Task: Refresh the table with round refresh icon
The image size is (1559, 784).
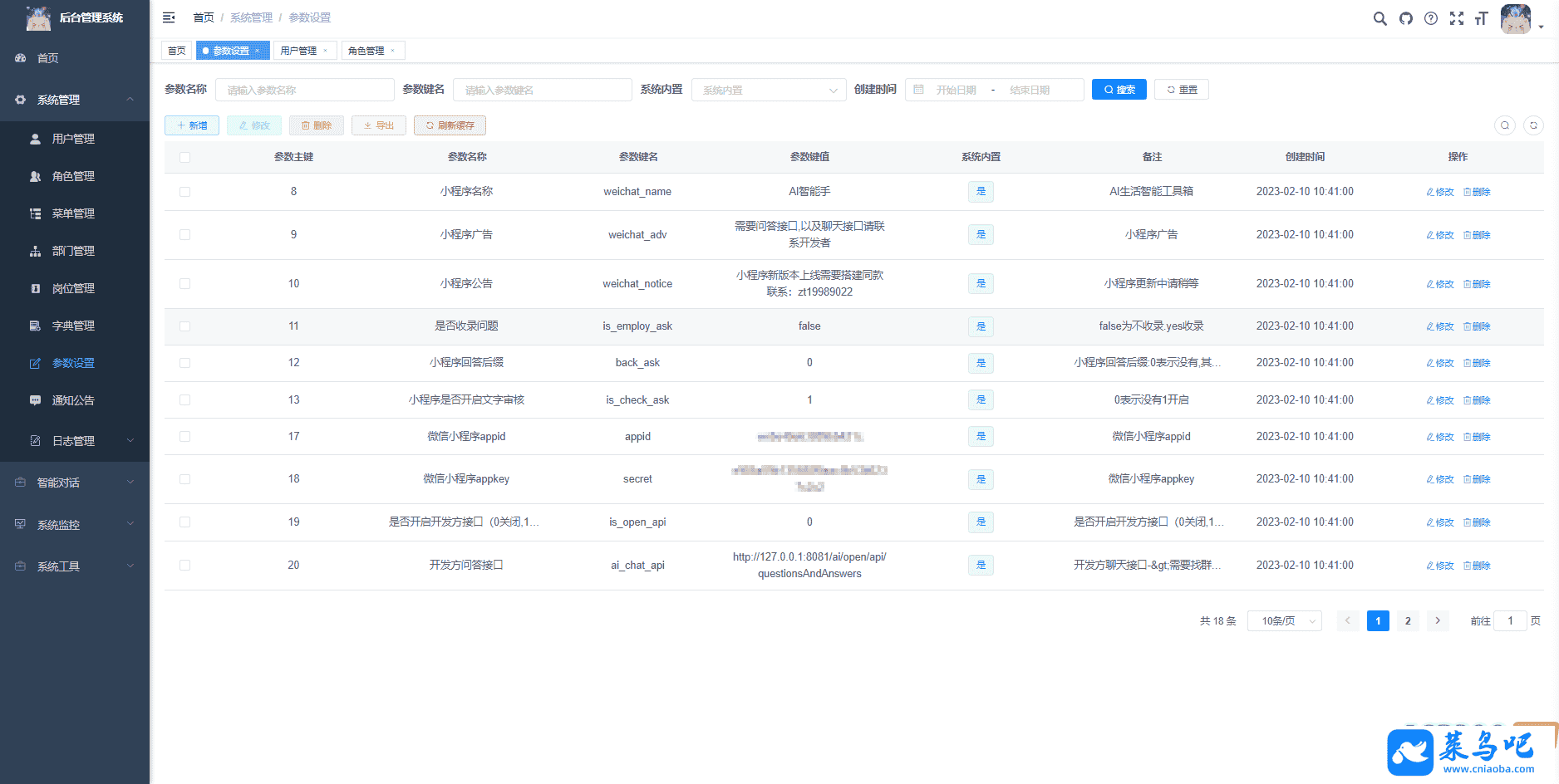Action: (x=1533, y=125)
